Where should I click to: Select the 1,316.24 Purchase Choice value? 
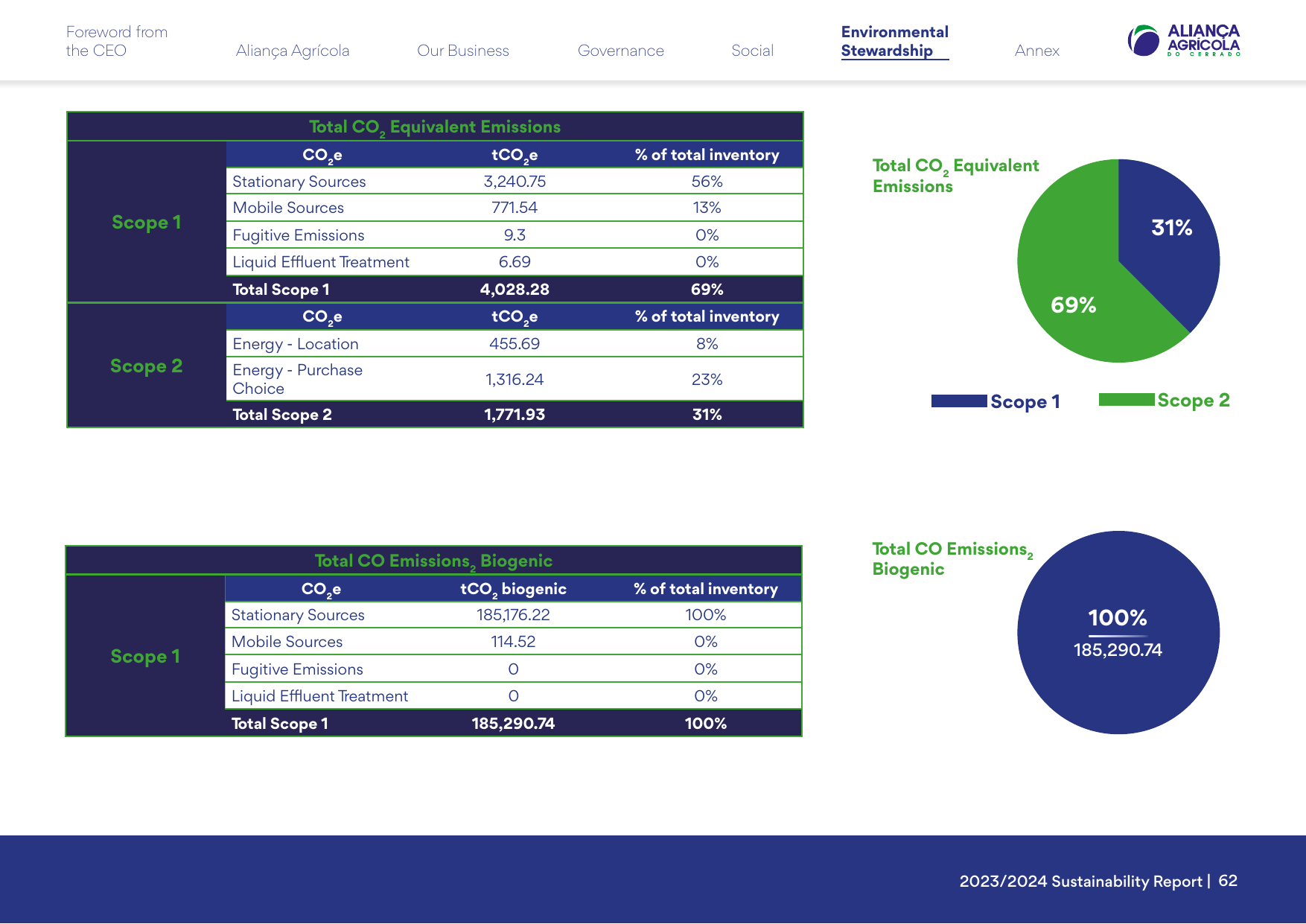pos(515,380)
